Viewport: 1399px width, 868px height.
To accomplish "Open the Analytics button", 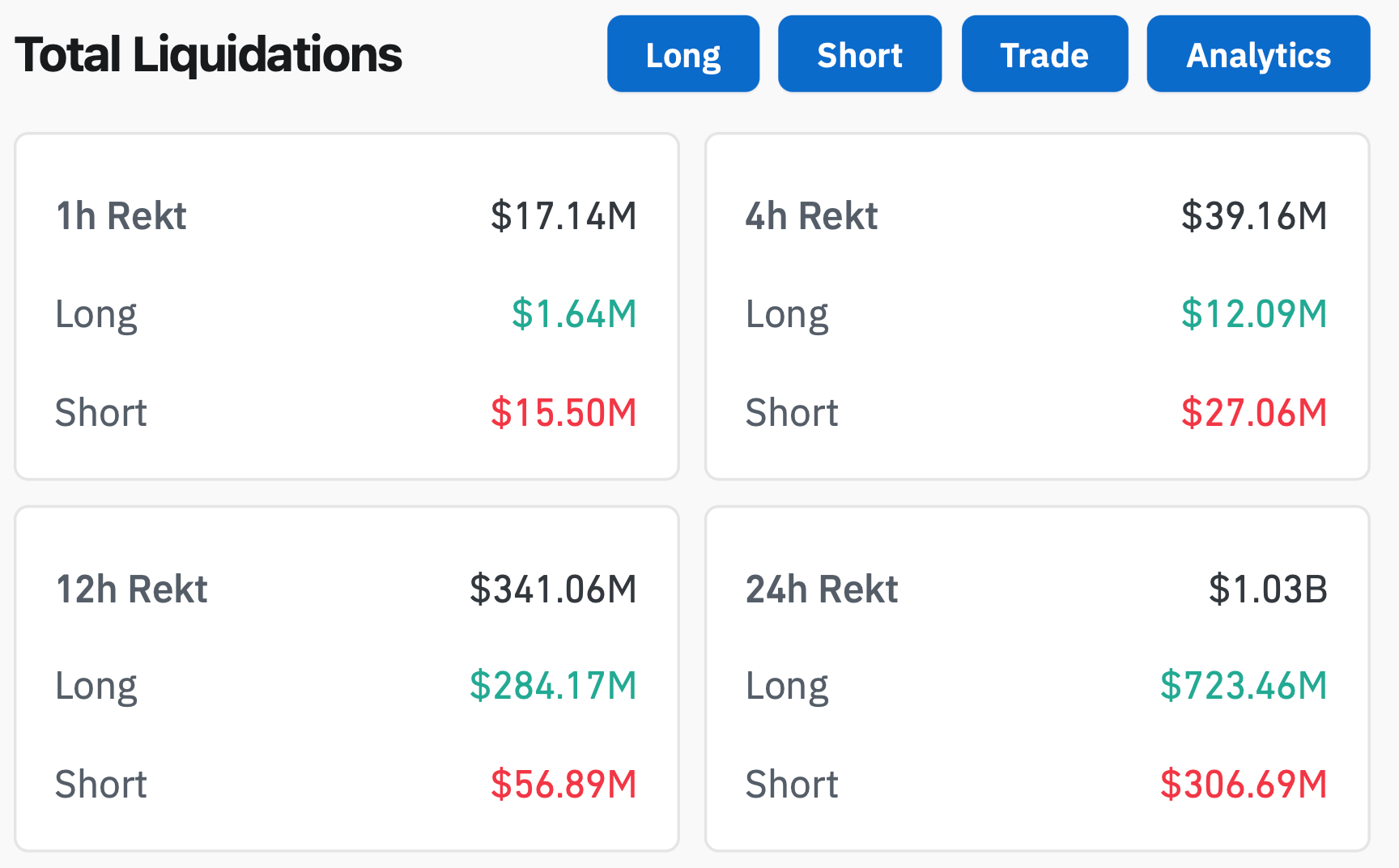I will point(1257,54).
